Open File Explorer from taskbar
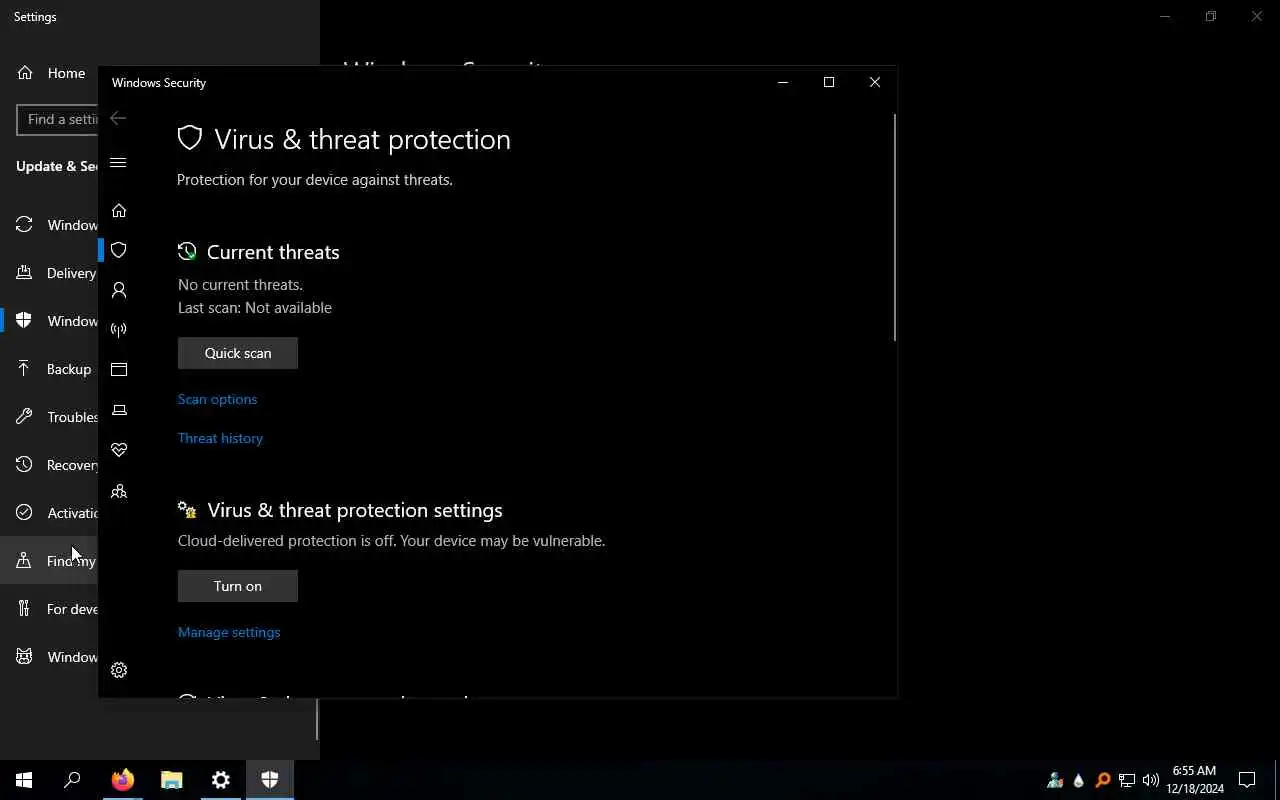The image size is (1280, 800). pyautogui.click(x=171, y=780)
